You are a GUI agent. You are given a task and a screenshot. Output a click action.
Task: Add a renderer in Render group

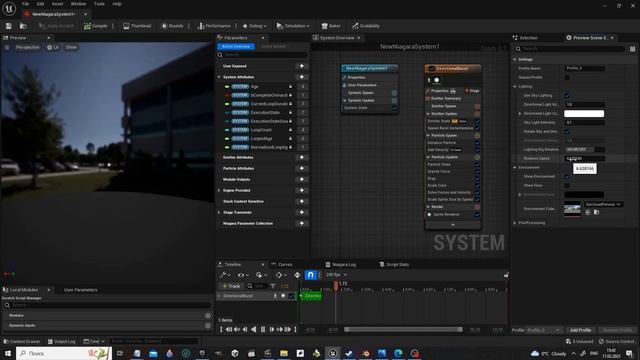tap(477, 207)
